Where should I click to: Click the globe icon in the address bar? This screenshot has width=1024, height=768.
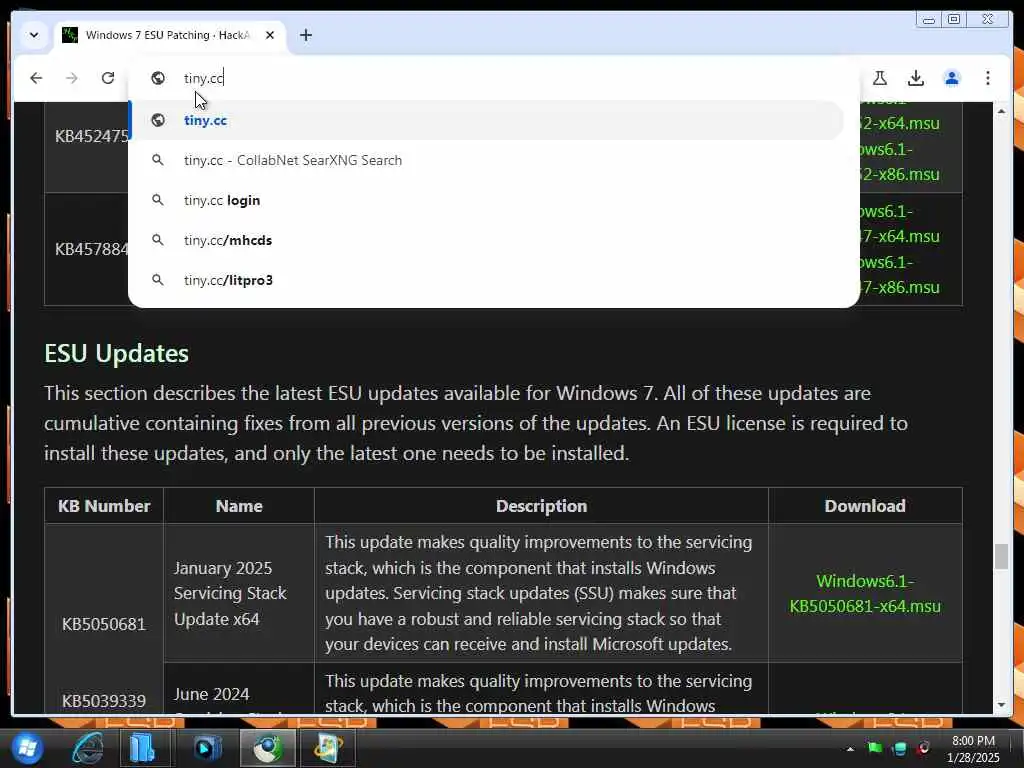click(x=157, y=78)
